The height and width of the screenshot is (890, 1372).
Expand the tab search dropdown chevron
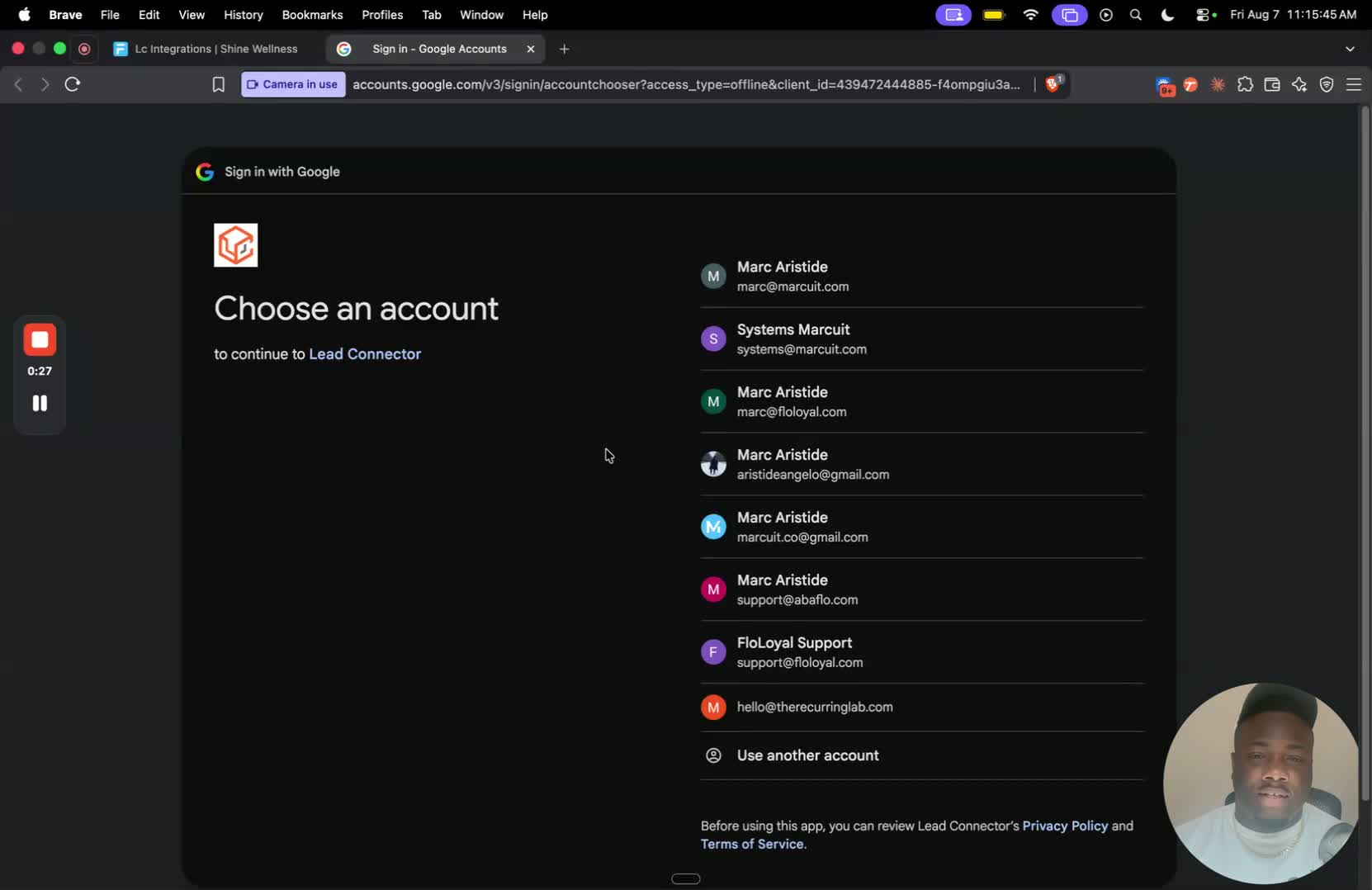point(1350,49)
